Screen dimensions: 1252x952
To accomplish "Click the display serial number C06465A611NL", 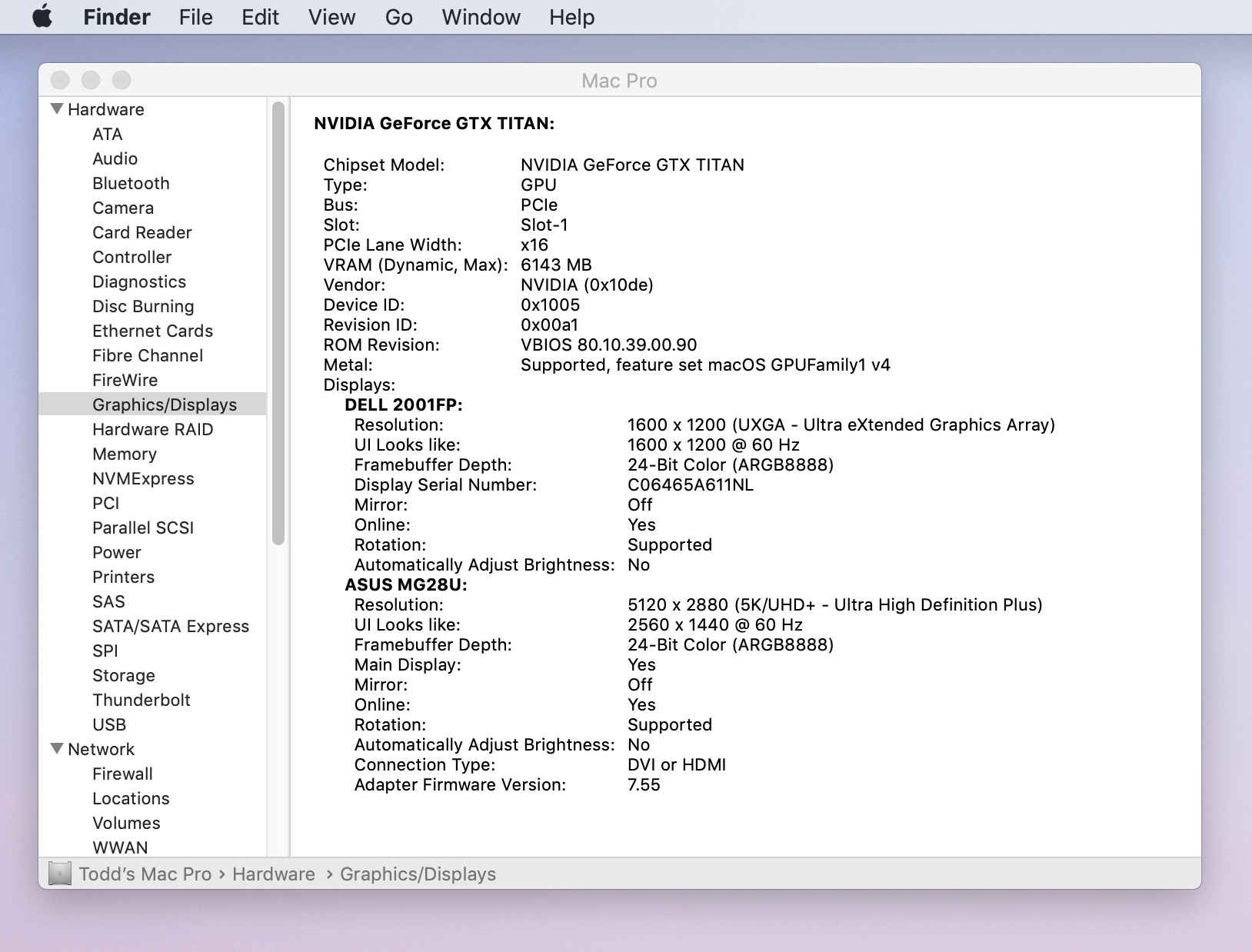I will [x=691, y=484].
